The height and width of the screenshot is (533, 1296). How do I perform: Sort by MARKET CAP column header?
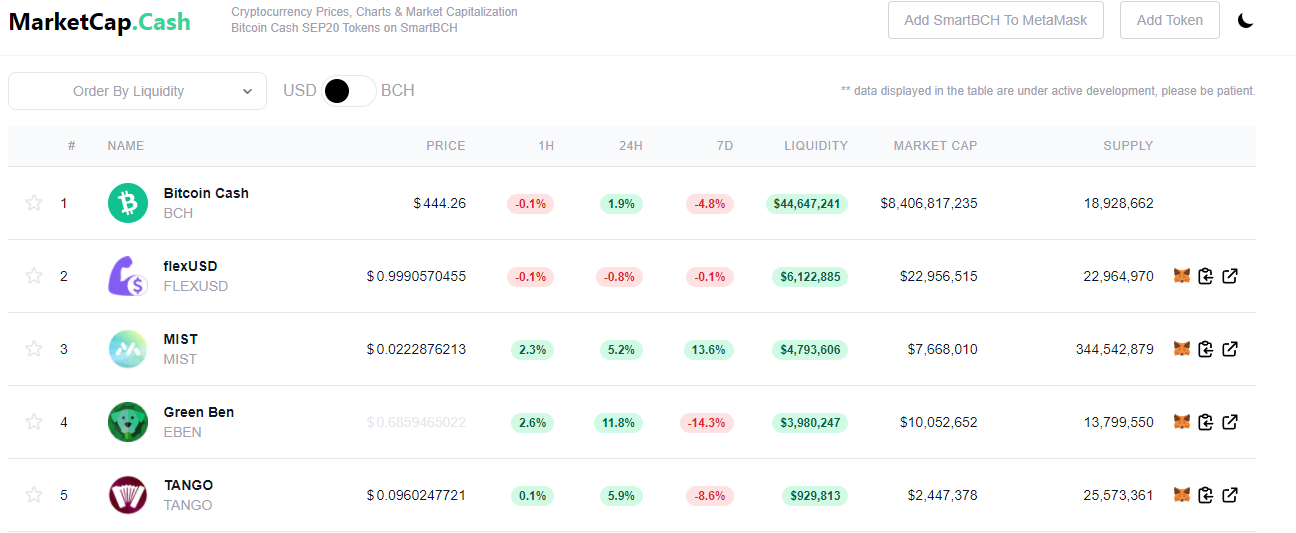[x=936, y=146]
